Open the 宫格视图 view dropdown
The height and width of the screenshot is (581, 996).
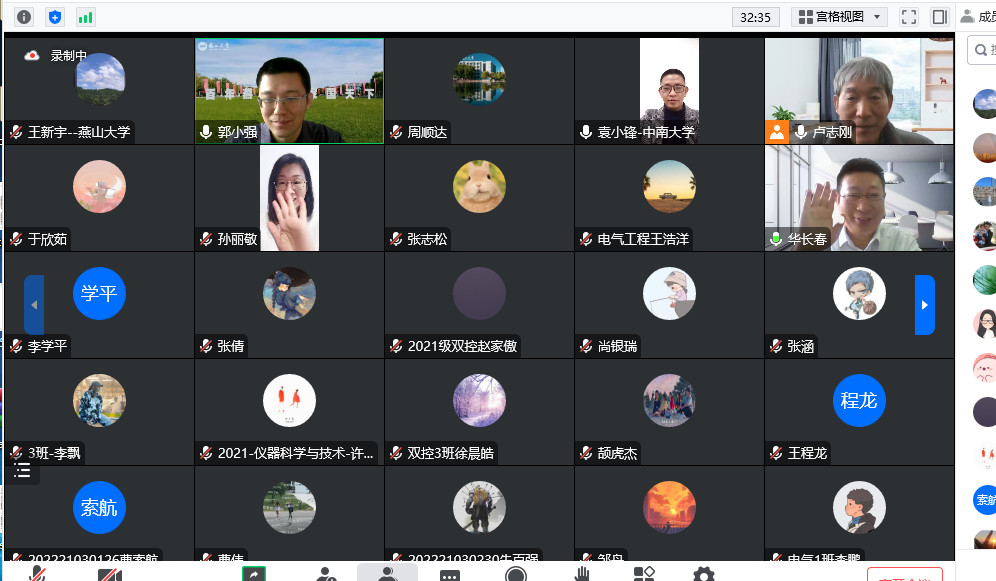click(x=839, y=17)
